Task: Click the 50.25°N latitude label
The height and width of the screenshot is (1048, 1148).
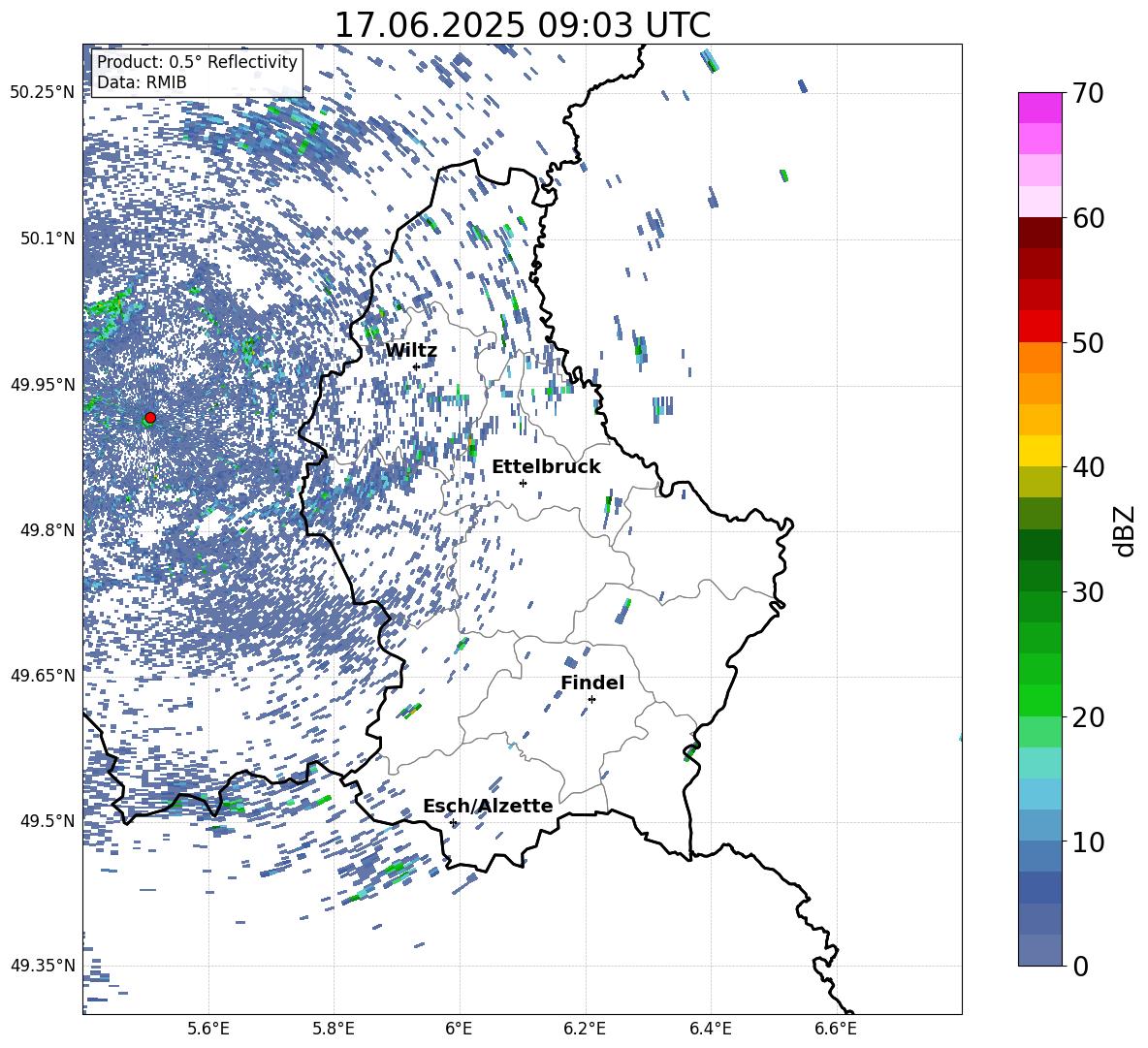Action: pos(43,93)
